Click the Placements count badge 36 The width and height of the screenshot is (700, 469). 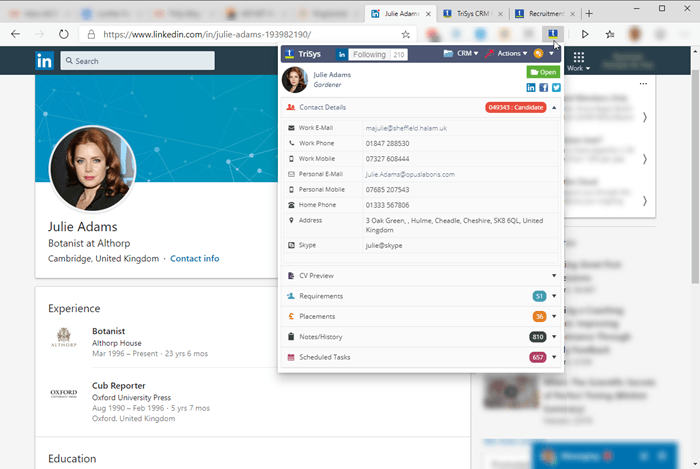coord(539,316)
